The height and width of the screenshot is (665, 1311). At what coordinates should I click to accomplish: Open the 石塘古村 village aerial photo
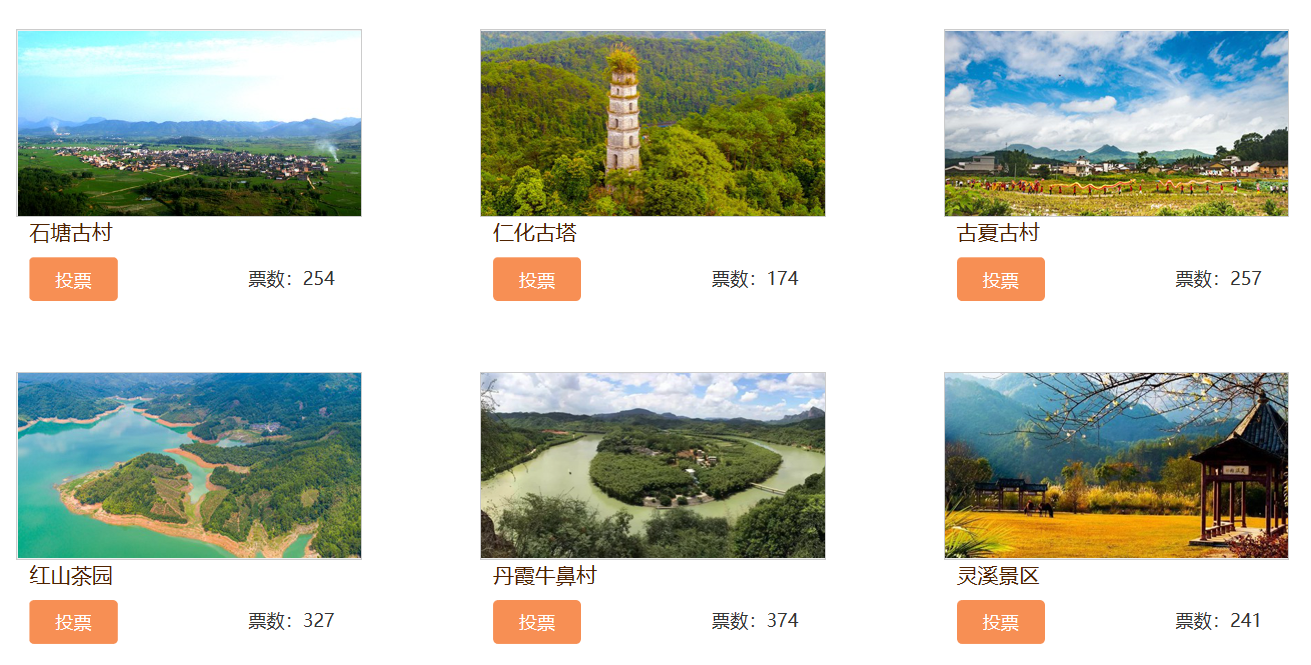[x=189, y=123]
